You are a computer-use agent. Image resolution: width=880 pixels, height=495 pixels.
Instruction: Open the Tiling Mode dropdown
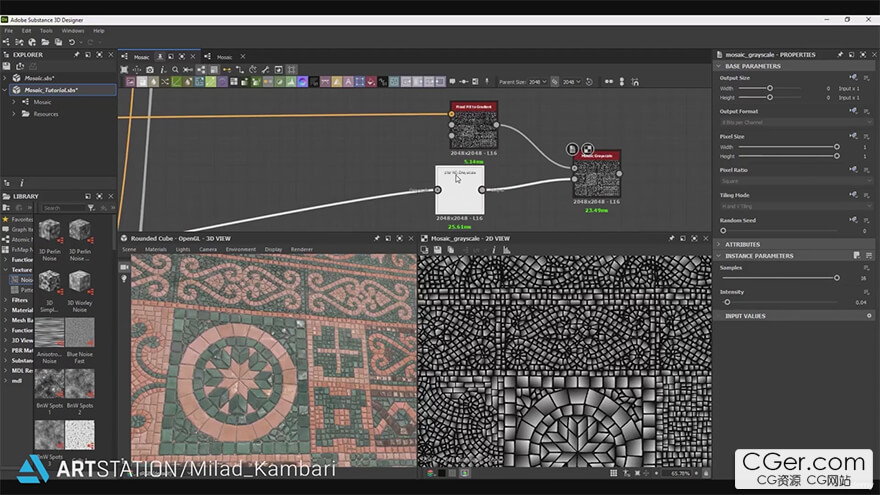(x=796, y=207)
